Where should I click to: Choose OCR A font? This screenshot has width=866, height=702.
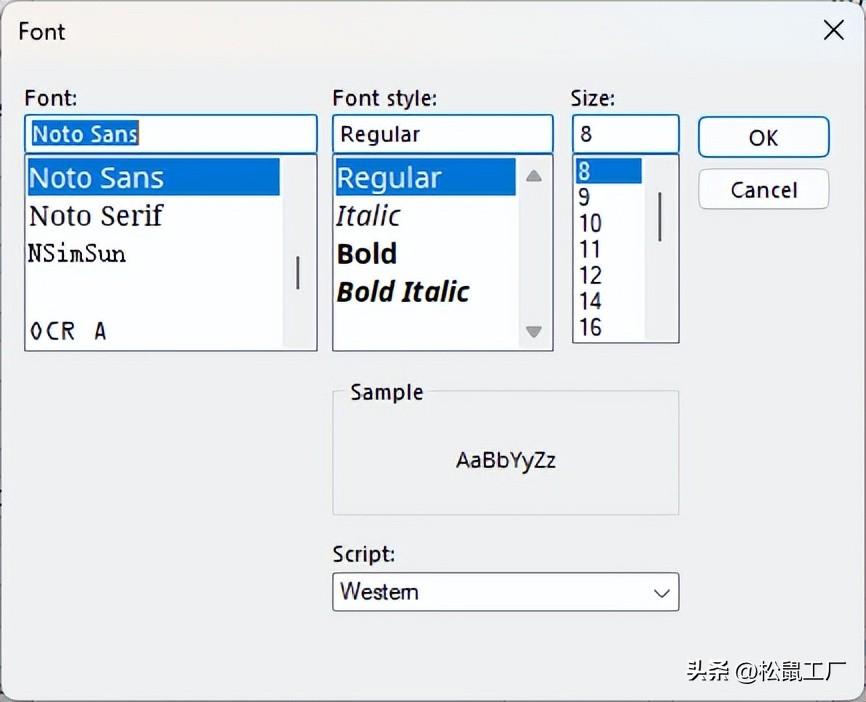click(68, 331)
